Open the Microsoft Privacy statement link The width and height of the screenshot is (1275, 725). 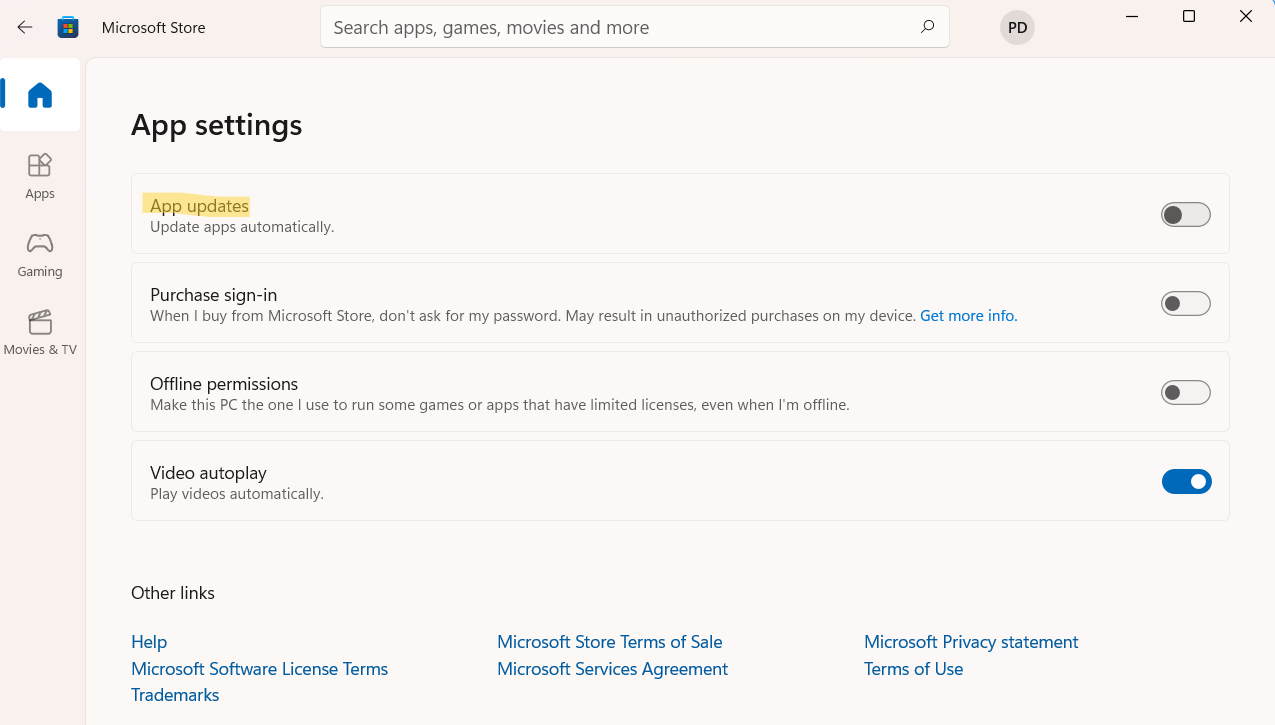click(x=971, y=642)
